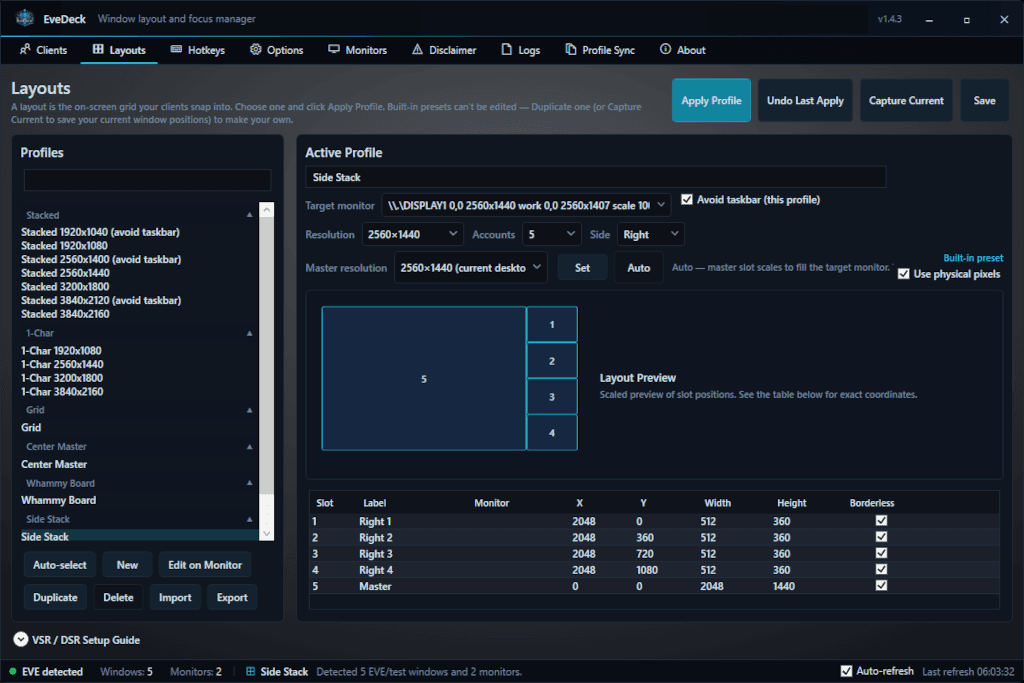Open the Profile Sync tab
This screenshot has height=683, width=1024.
coord(600,50)
